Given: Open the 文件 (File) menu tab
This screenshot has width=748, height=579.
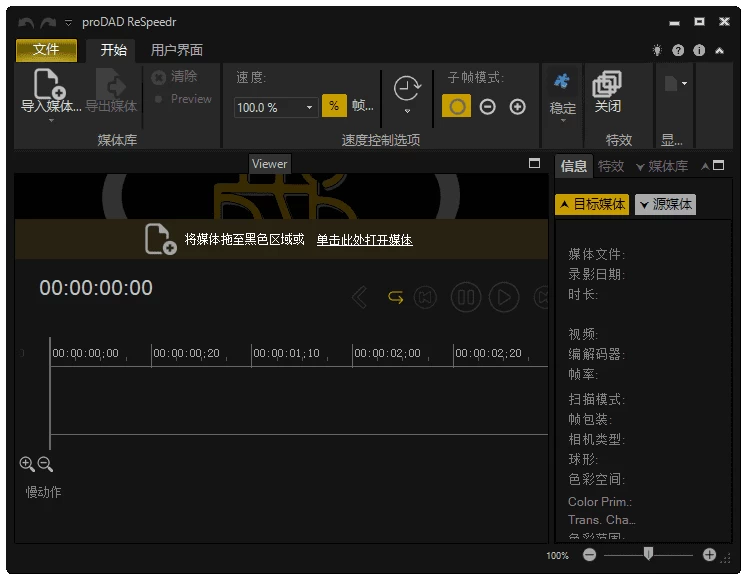Looking at the screenshot, I should point(46,49).
